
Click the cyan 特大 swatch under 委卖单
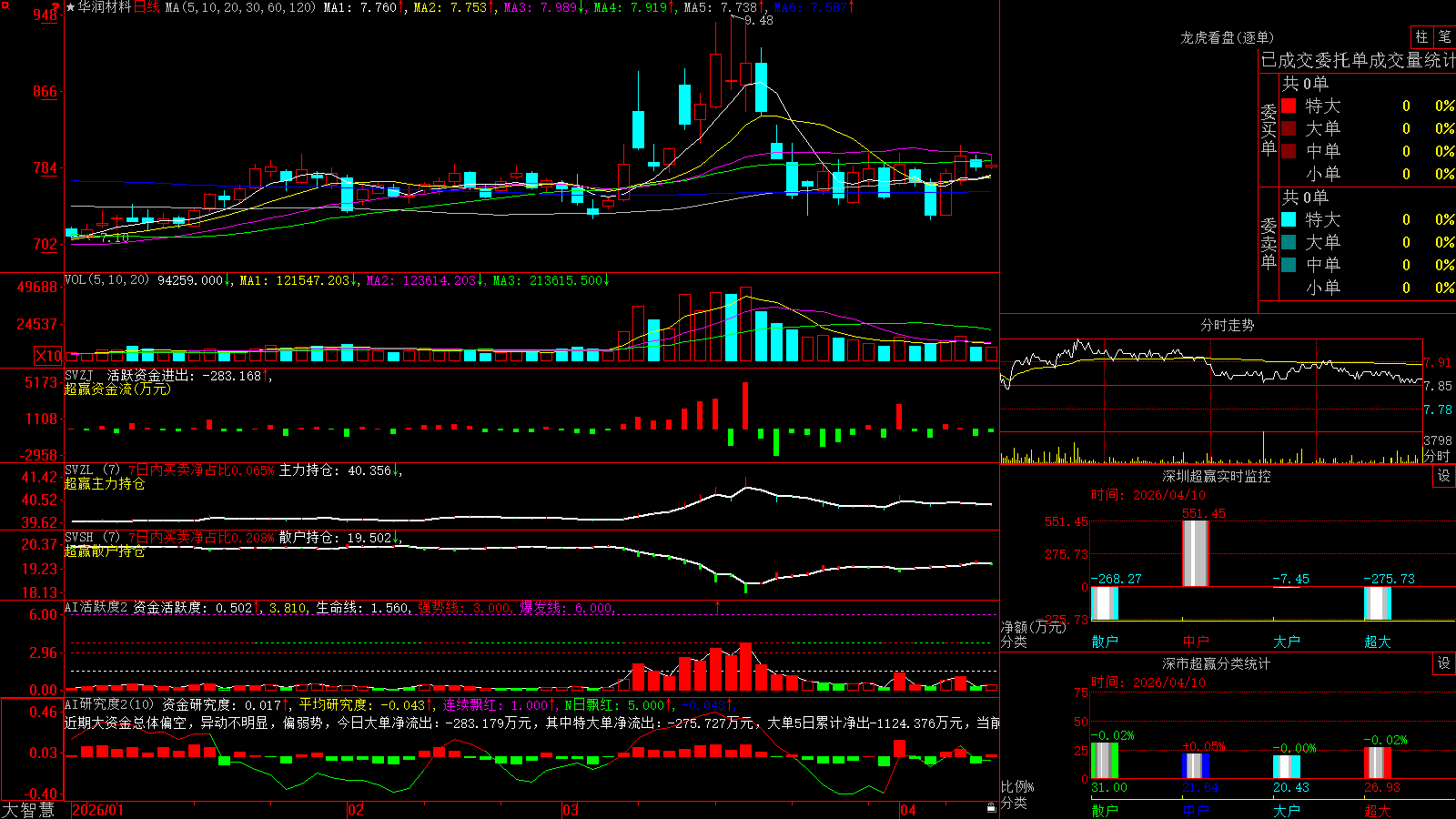click(x=1289, y=219)
